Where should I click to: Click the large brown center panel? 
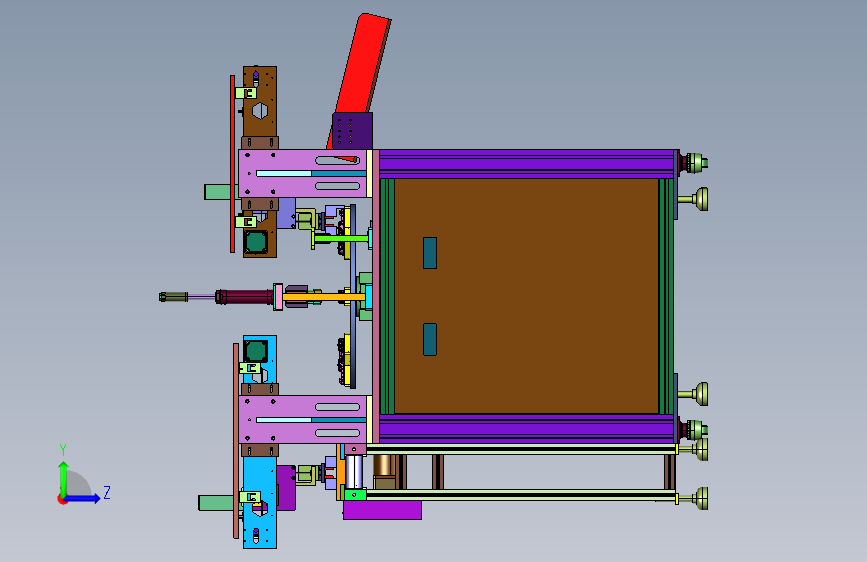(x=527, y=296)
